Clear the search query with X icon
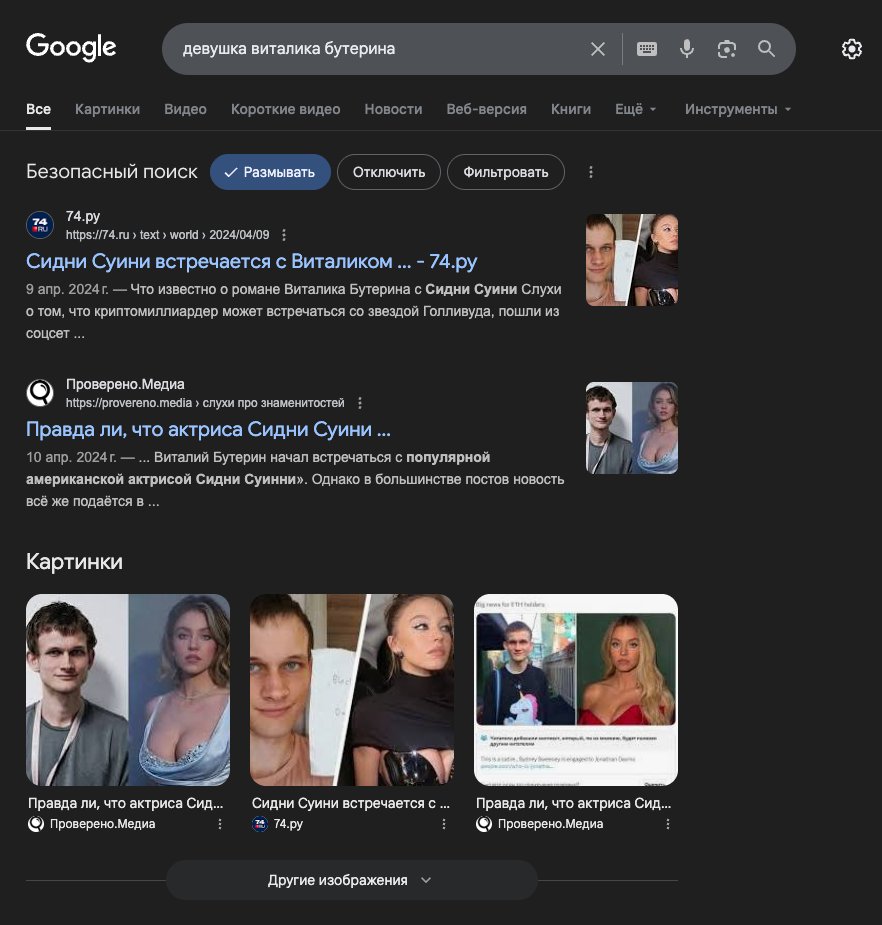Image resolution: width=882 pixels, height=925 pixels. [598, 49]
